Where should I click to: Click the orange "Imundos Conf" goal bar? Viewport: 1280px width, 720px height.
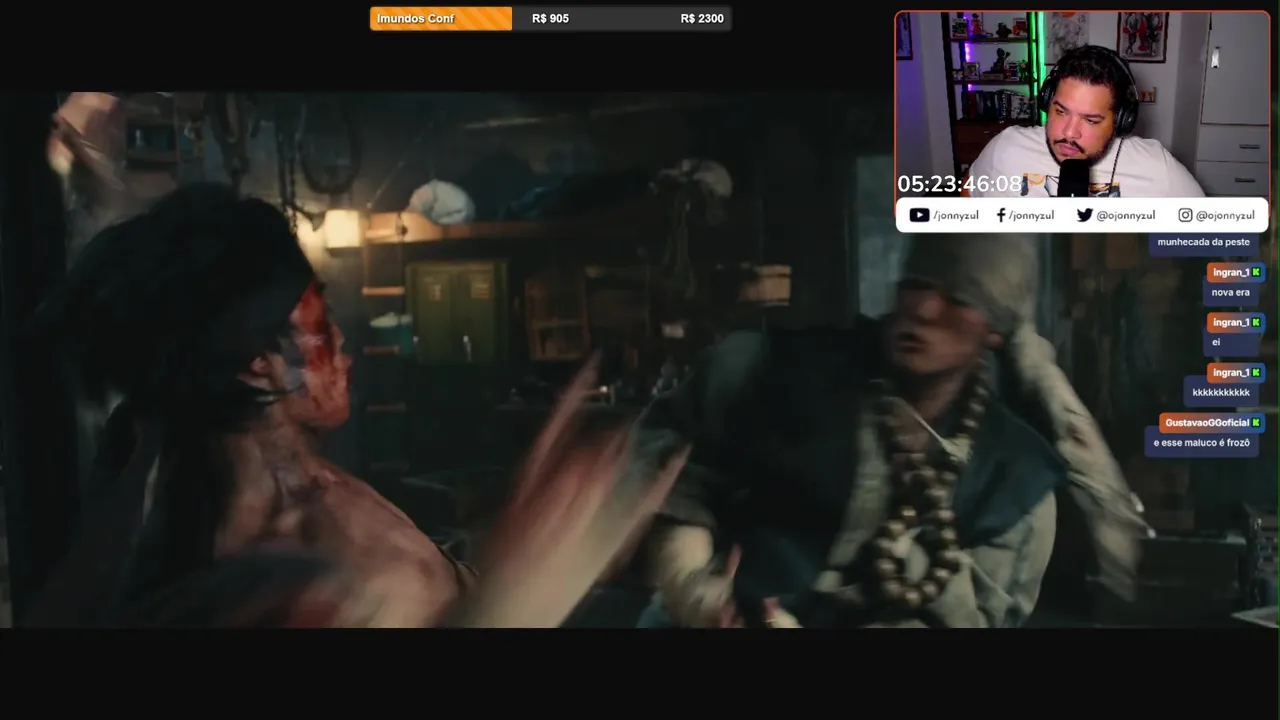pyautogui.click(x=441, y=18)
